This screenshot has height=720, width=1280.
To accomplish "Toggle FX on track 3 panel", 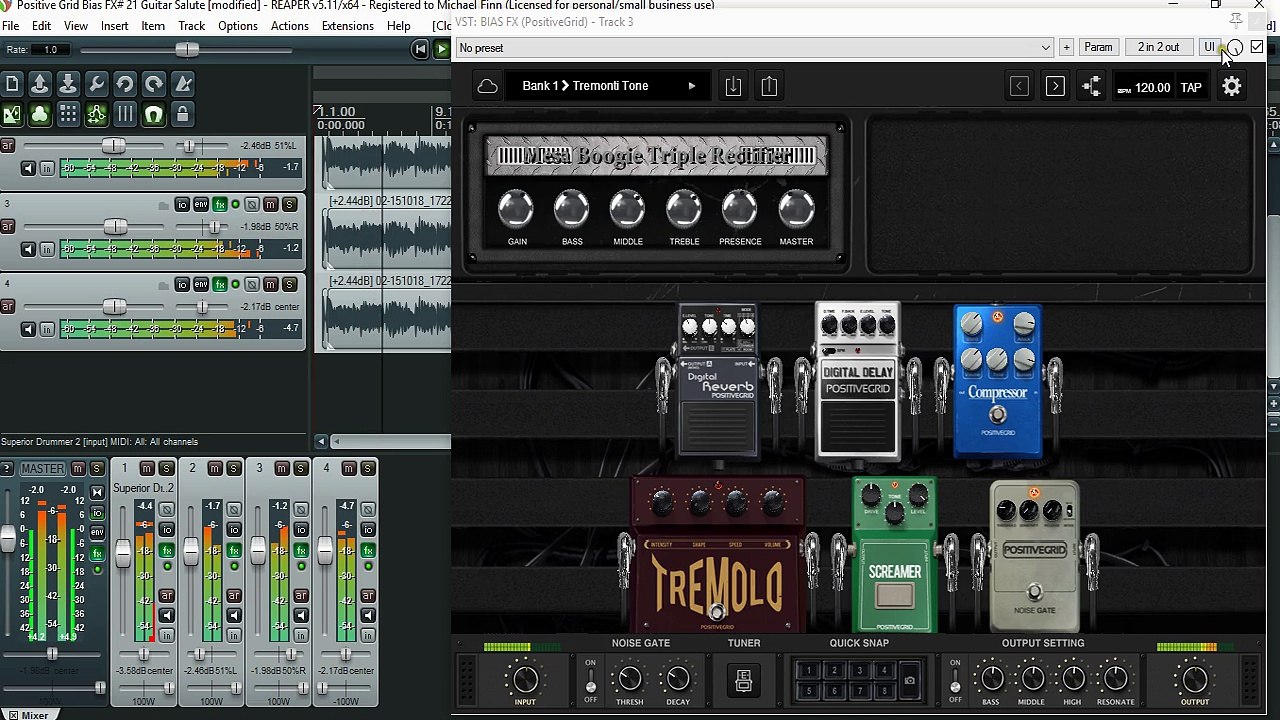I will pos(220,205).
